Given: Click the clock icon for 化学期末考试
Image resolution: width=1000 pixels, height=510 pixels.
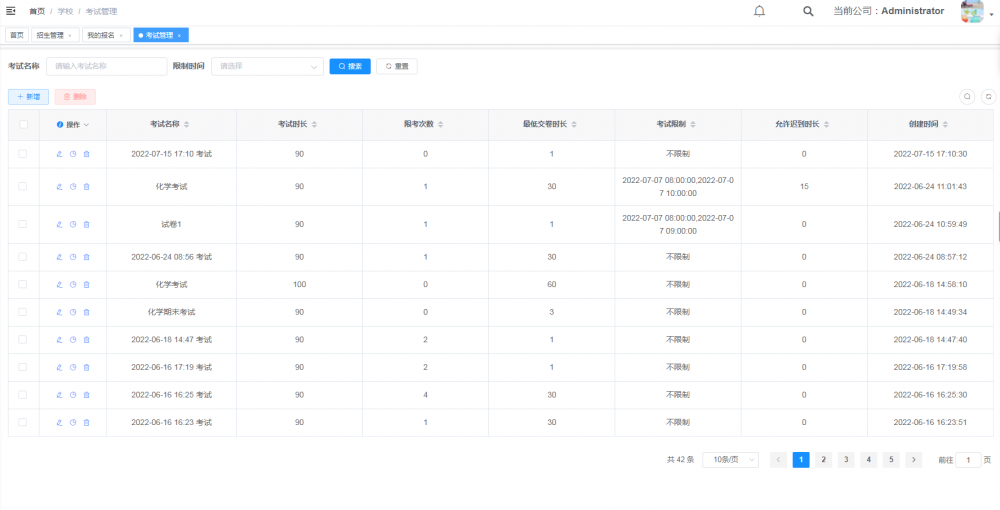Looking at the screenshot, I should point(73,312).
